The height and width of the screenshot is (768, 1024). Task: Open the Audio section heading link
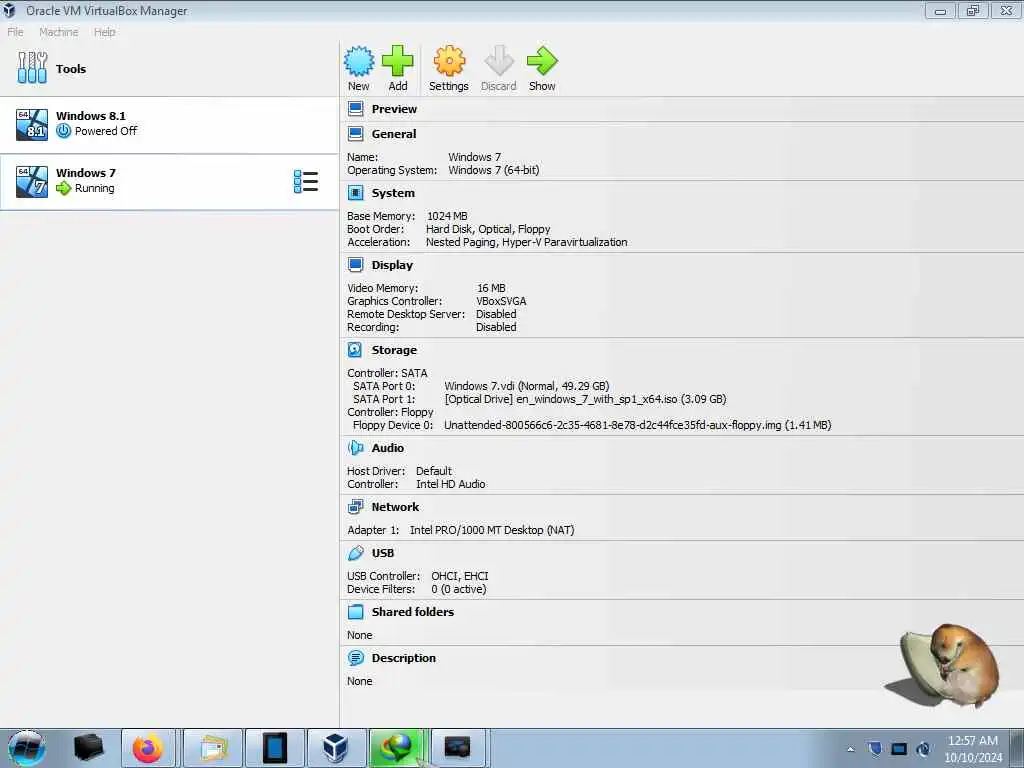388,448
